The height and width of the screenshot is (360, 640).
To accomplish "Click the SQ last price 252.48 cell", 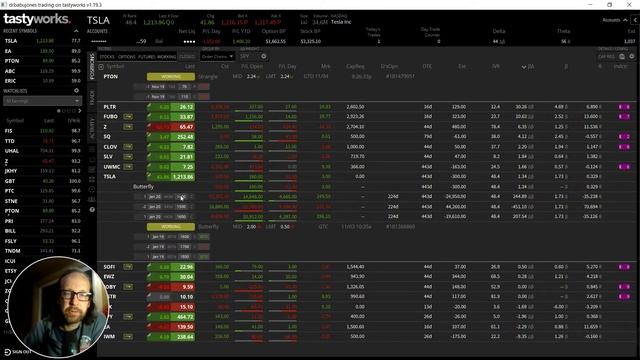I will 182,137.
